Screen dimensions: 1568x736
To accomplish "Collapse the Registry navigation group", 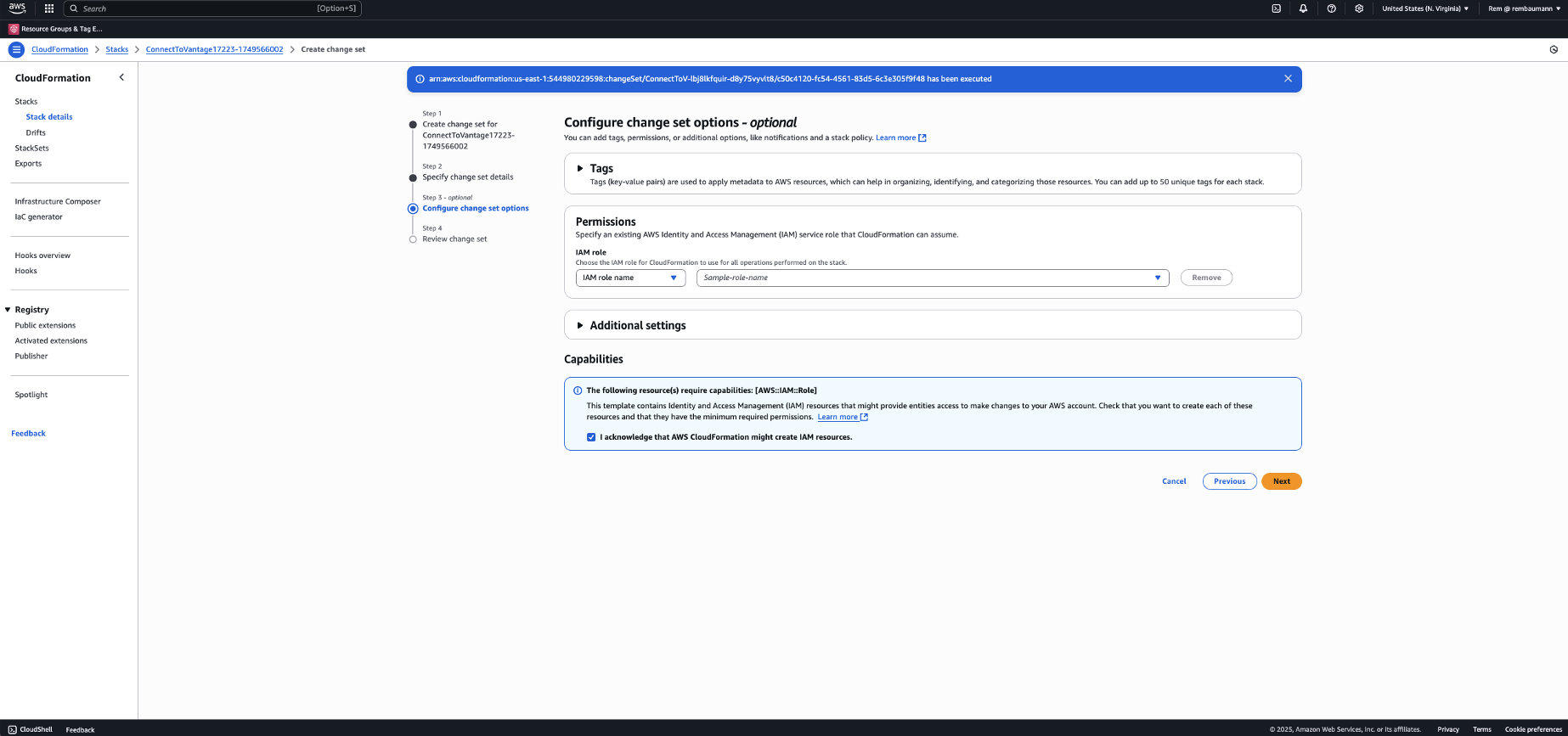I will 8,310.
